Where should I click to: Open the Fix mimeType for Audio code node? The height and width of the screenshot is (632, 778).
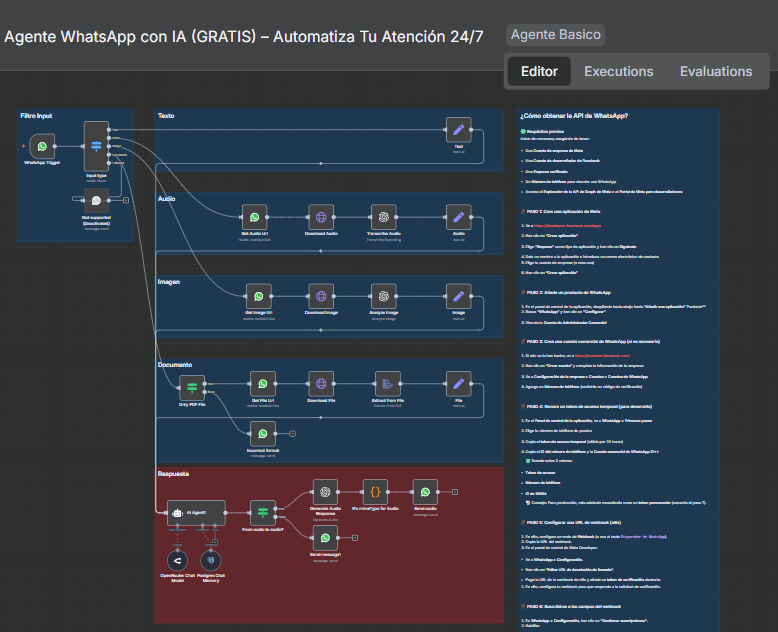[373, 492]
